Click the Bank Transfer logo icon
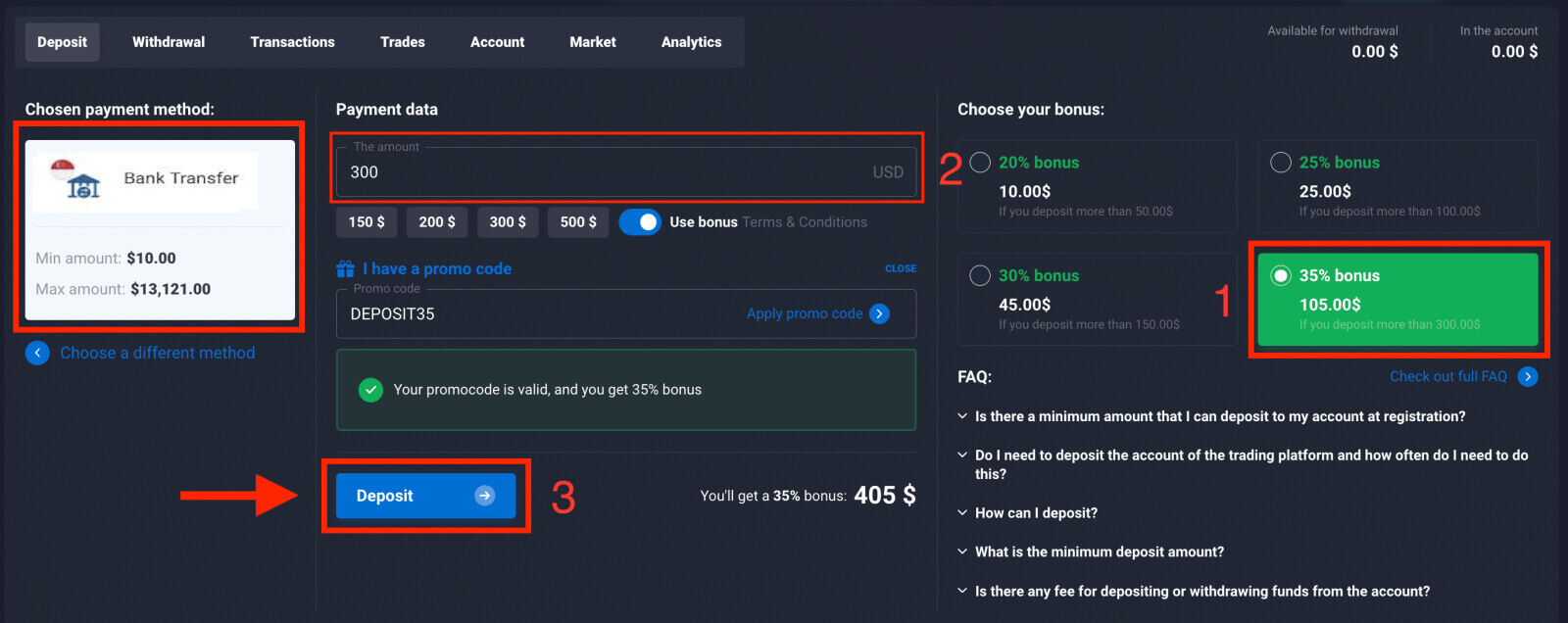Image resolution: width=1568 pixels, height=623 pixels. (x=82, y=179)
